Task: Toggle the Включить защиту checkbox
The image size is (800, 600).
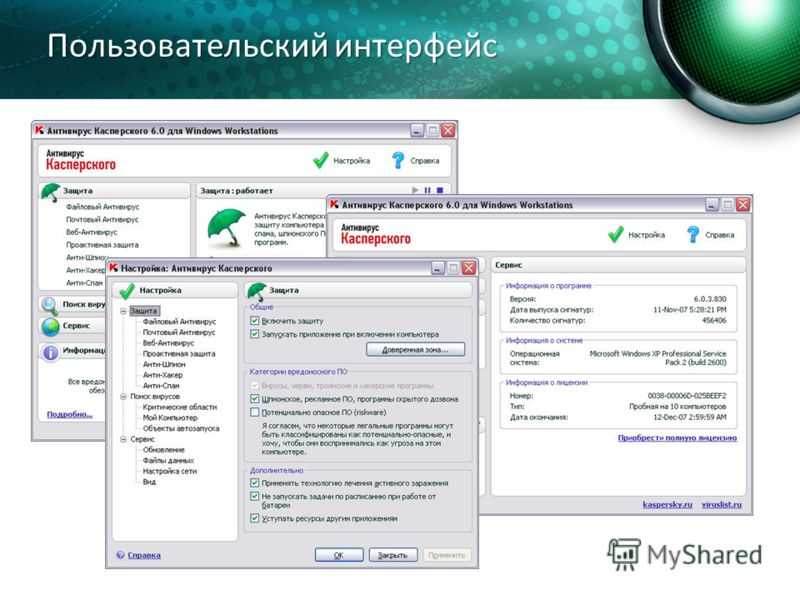Action: (x=255, y=321)
